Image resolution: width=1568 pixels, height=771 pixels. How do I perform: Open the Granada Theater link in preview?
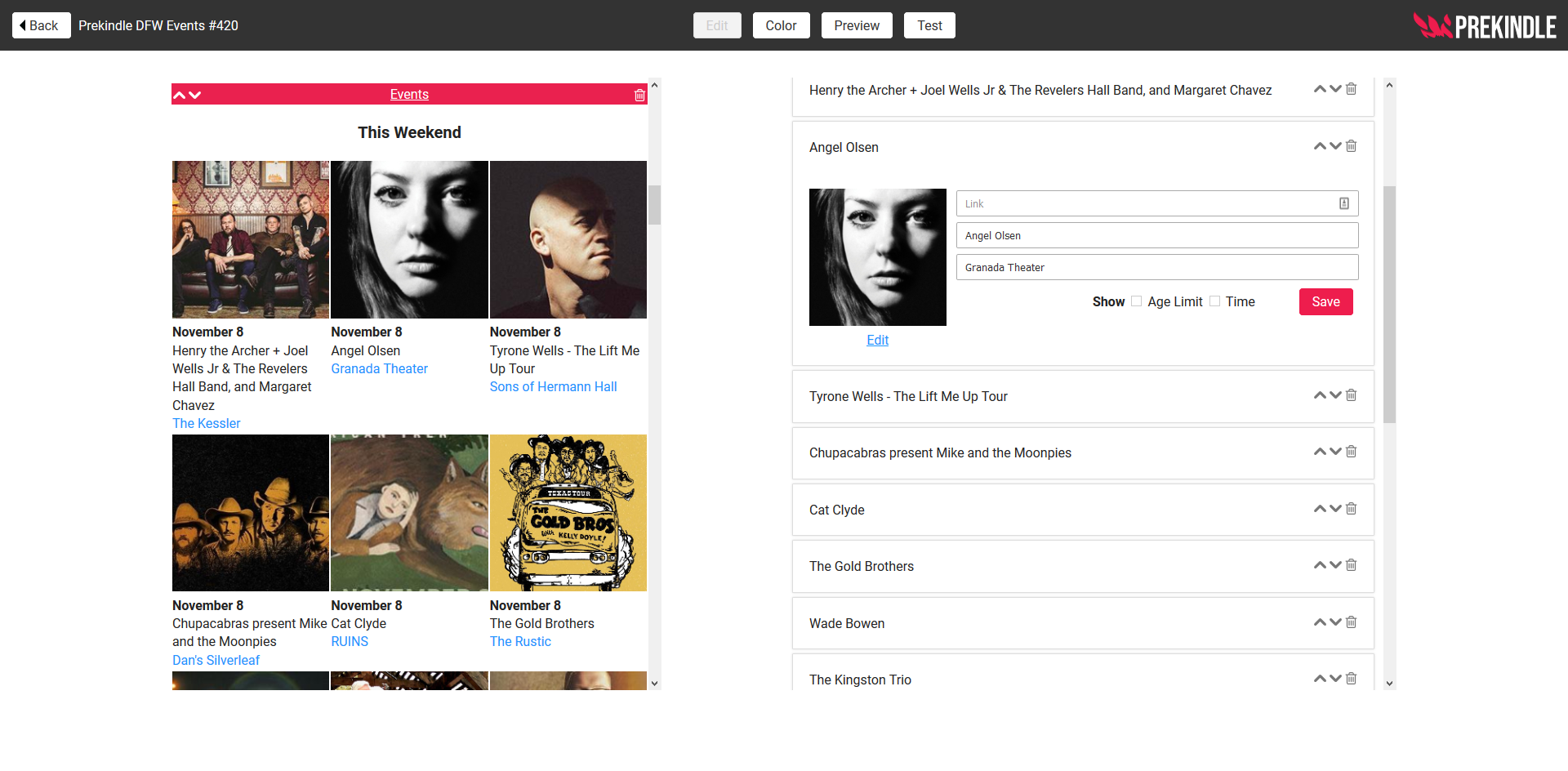click(379, 368)
